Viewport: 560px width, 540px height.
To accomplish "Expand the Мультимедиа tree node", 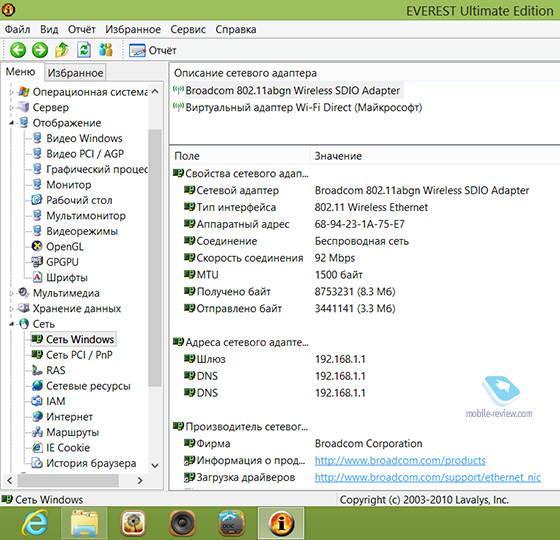I will point(11,293).
